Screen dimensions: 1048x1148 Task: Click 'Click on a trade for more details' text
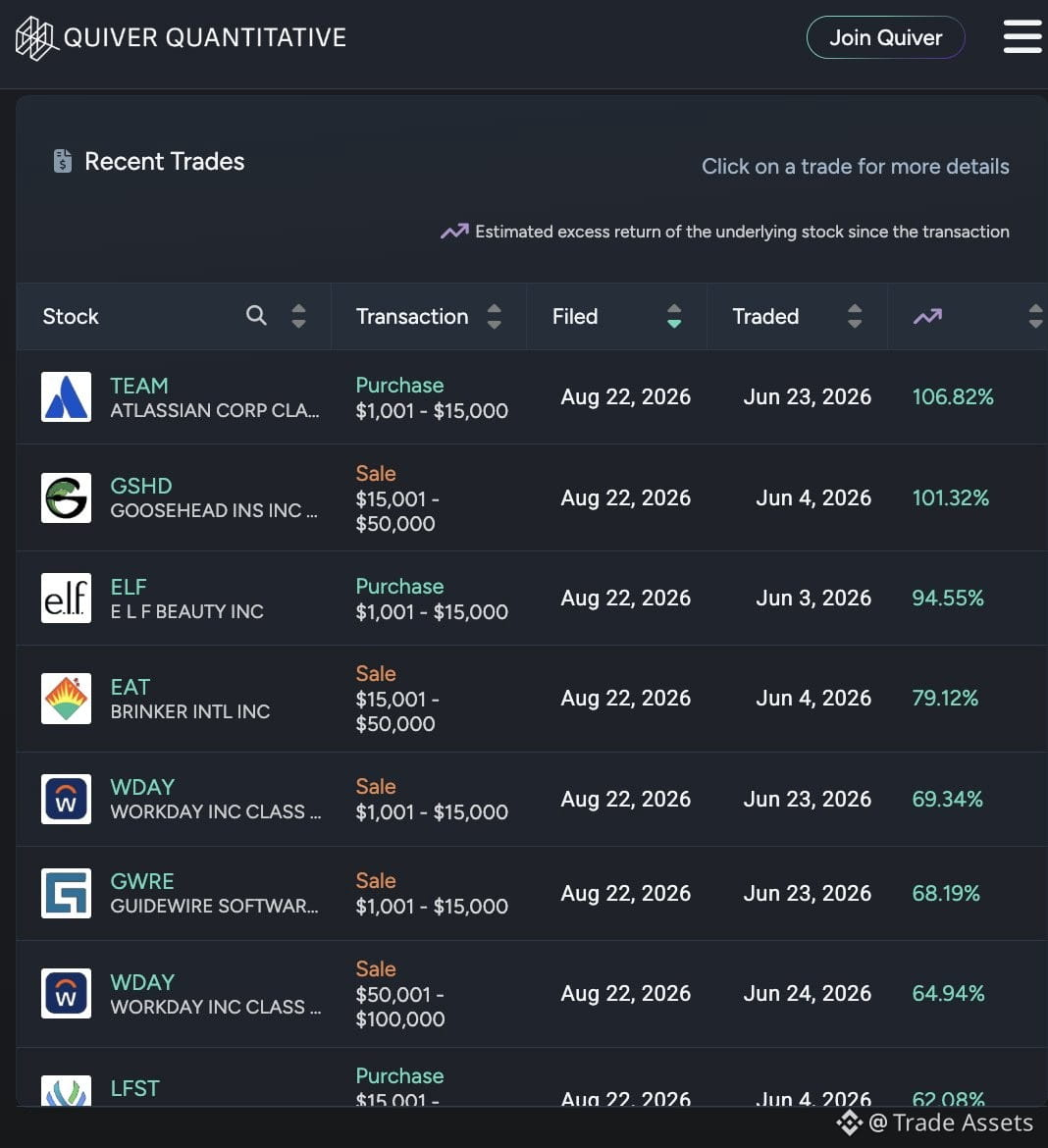(856, 166)
